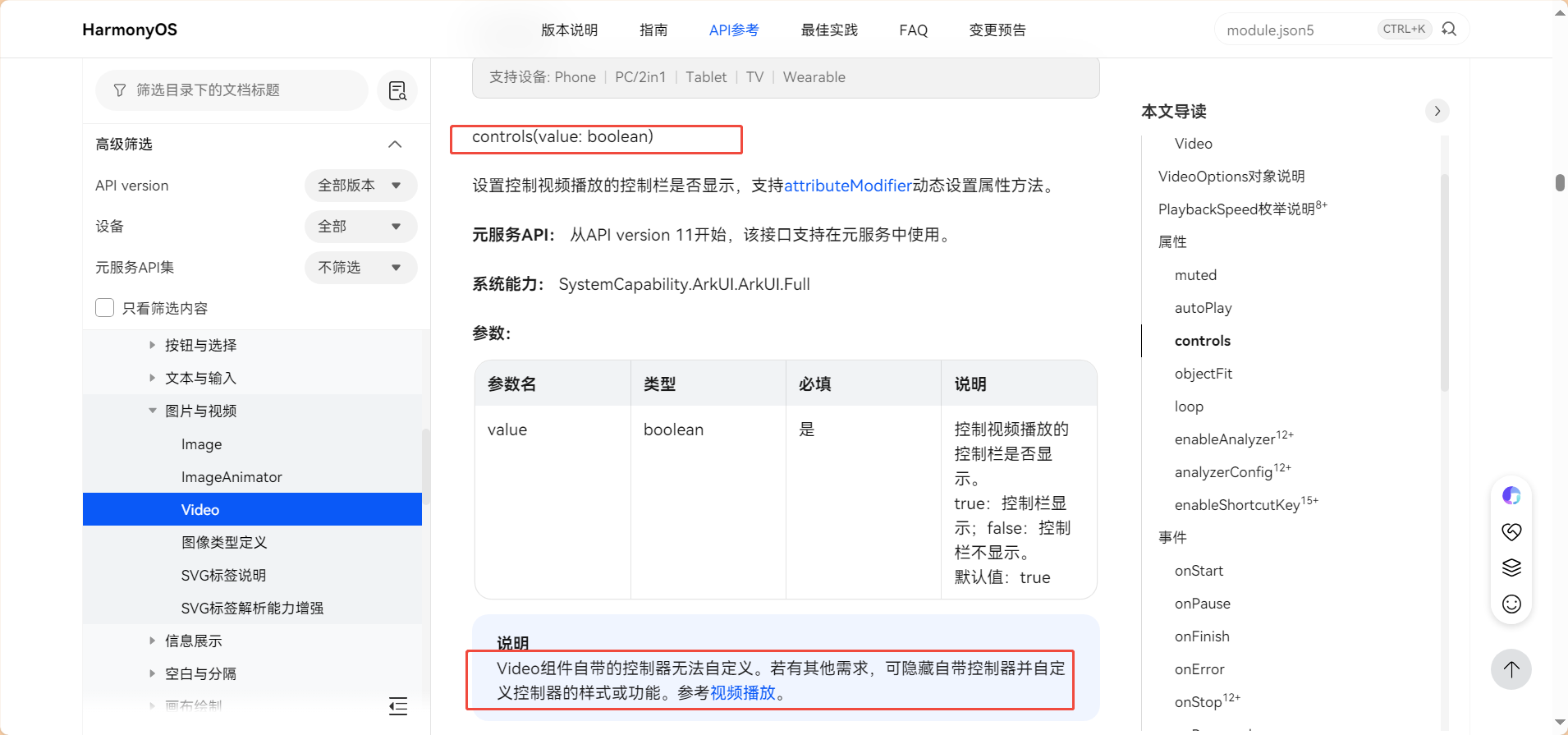Click the document search icon beside filter box
This screenshot has height=735, width=1568.
point(397,90)
